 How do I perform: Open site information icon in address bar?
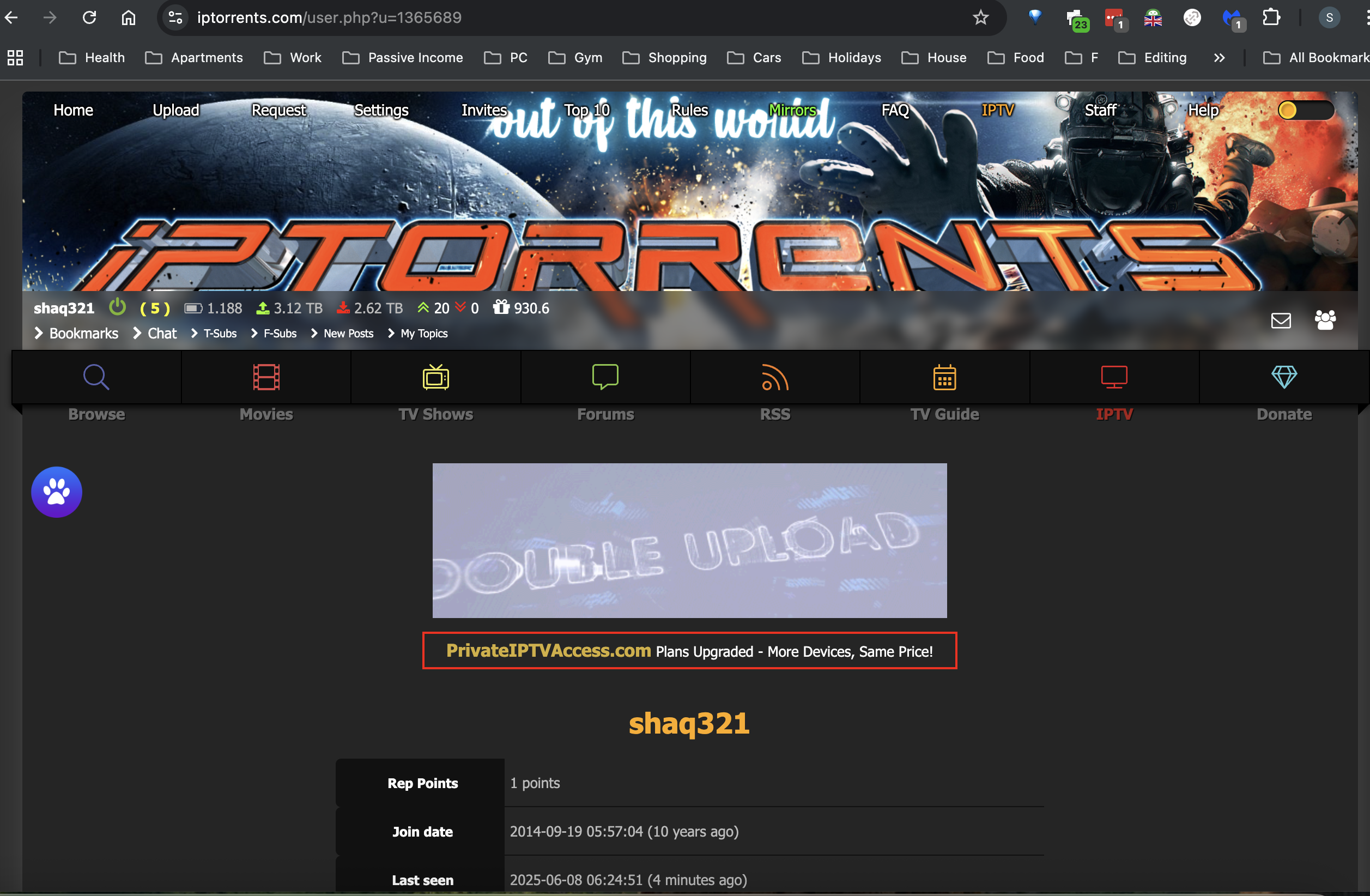click(175, 18)
